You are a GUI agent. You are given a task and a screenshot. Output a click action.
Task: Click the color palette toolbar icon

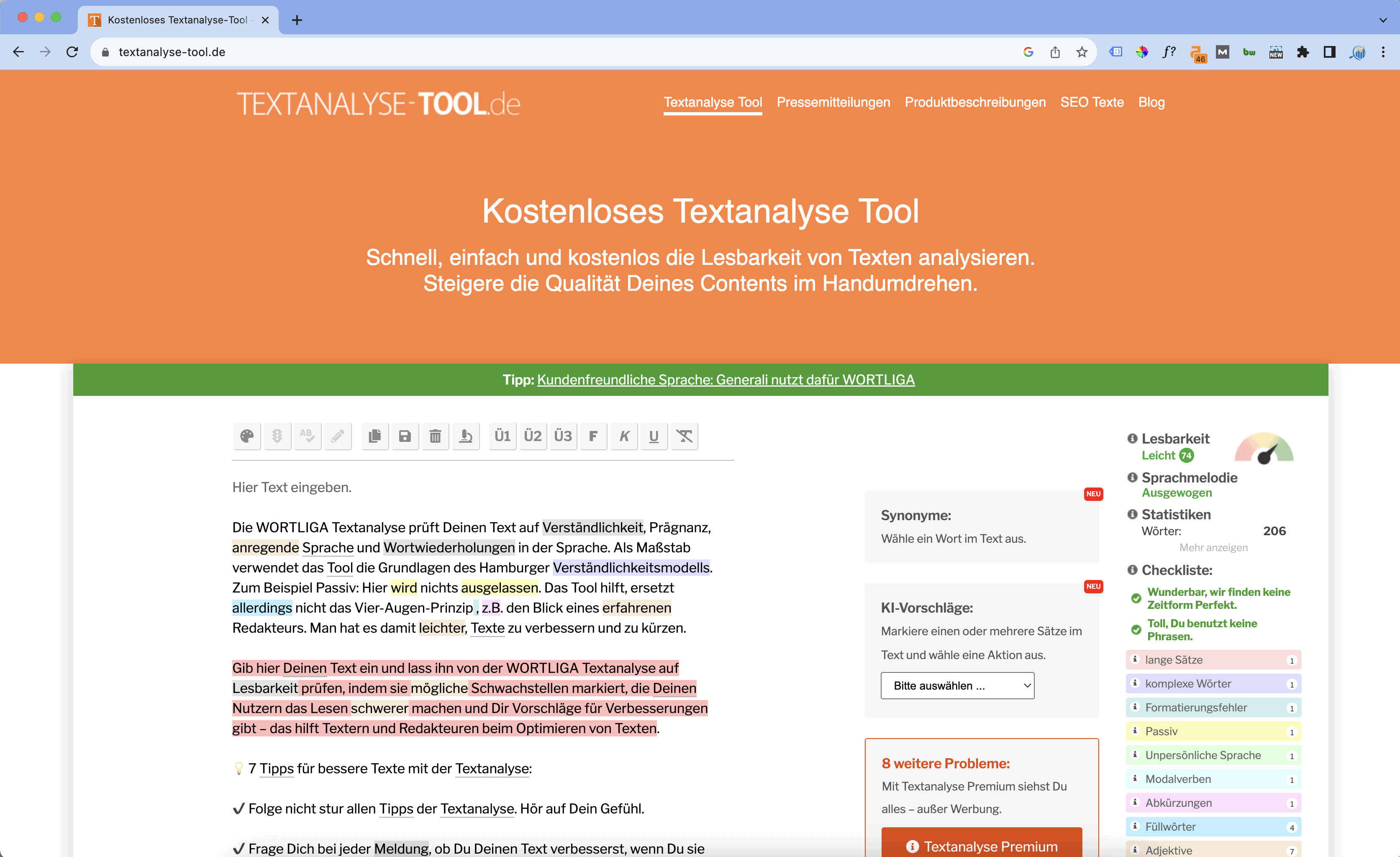pyautogui.click(x=247, y=436)
